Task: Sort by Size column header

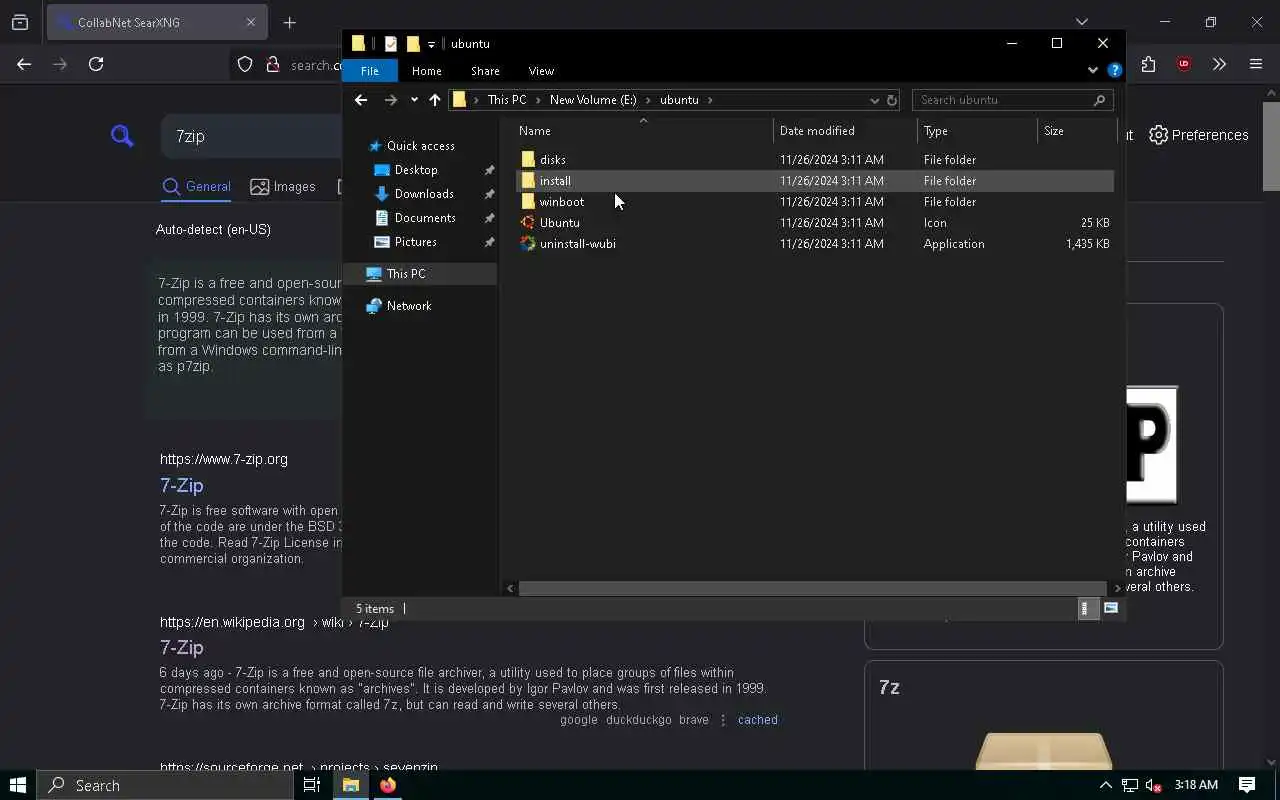Action: [x=1076, y=131]
